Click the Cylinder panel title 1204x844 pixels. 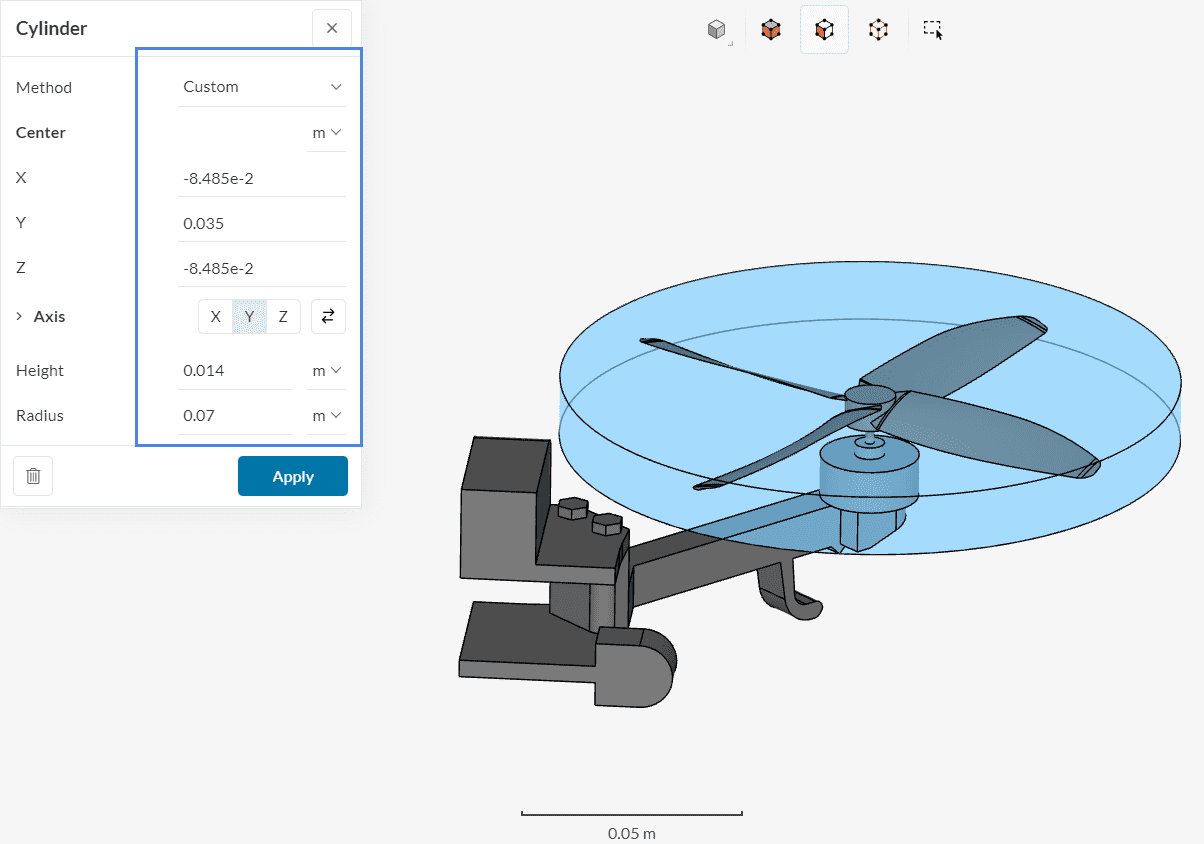click(x=51, y=28)
